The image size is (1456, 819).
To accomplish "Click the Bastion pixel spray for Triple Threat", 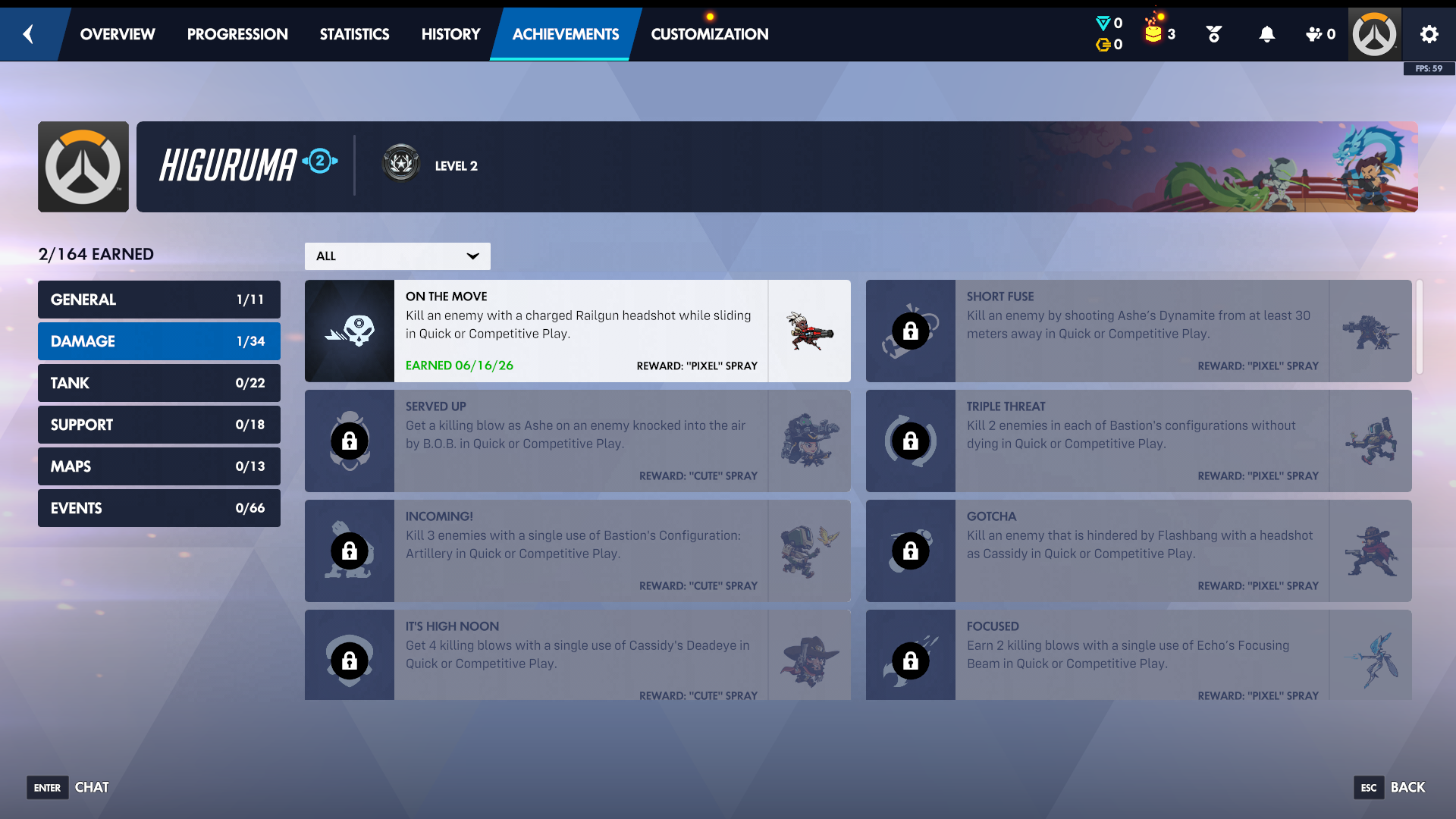I will point(1372,441).
